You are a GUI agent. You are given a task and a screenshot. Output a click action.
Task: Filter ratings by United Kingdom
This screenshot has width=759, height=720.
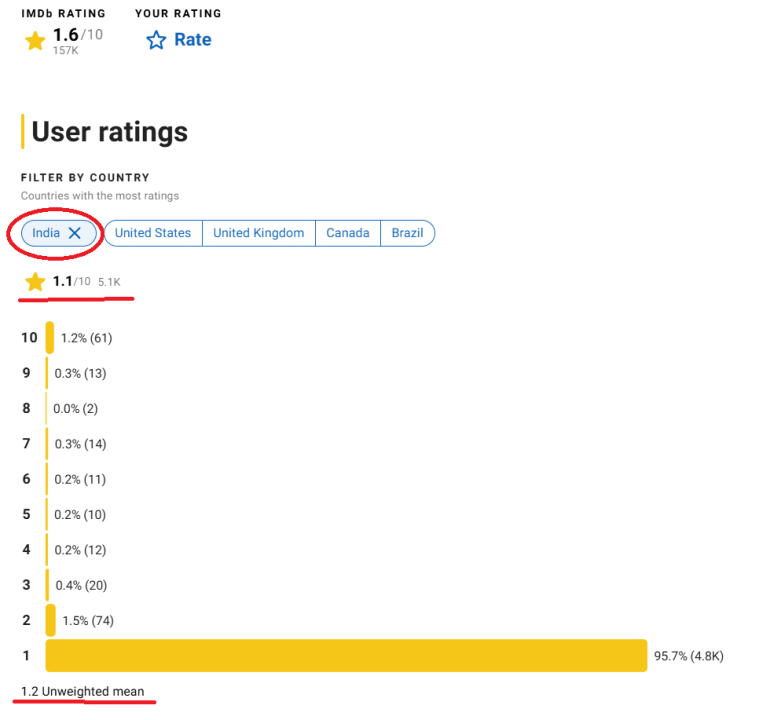pyautogui.click(x=258, y=233)
